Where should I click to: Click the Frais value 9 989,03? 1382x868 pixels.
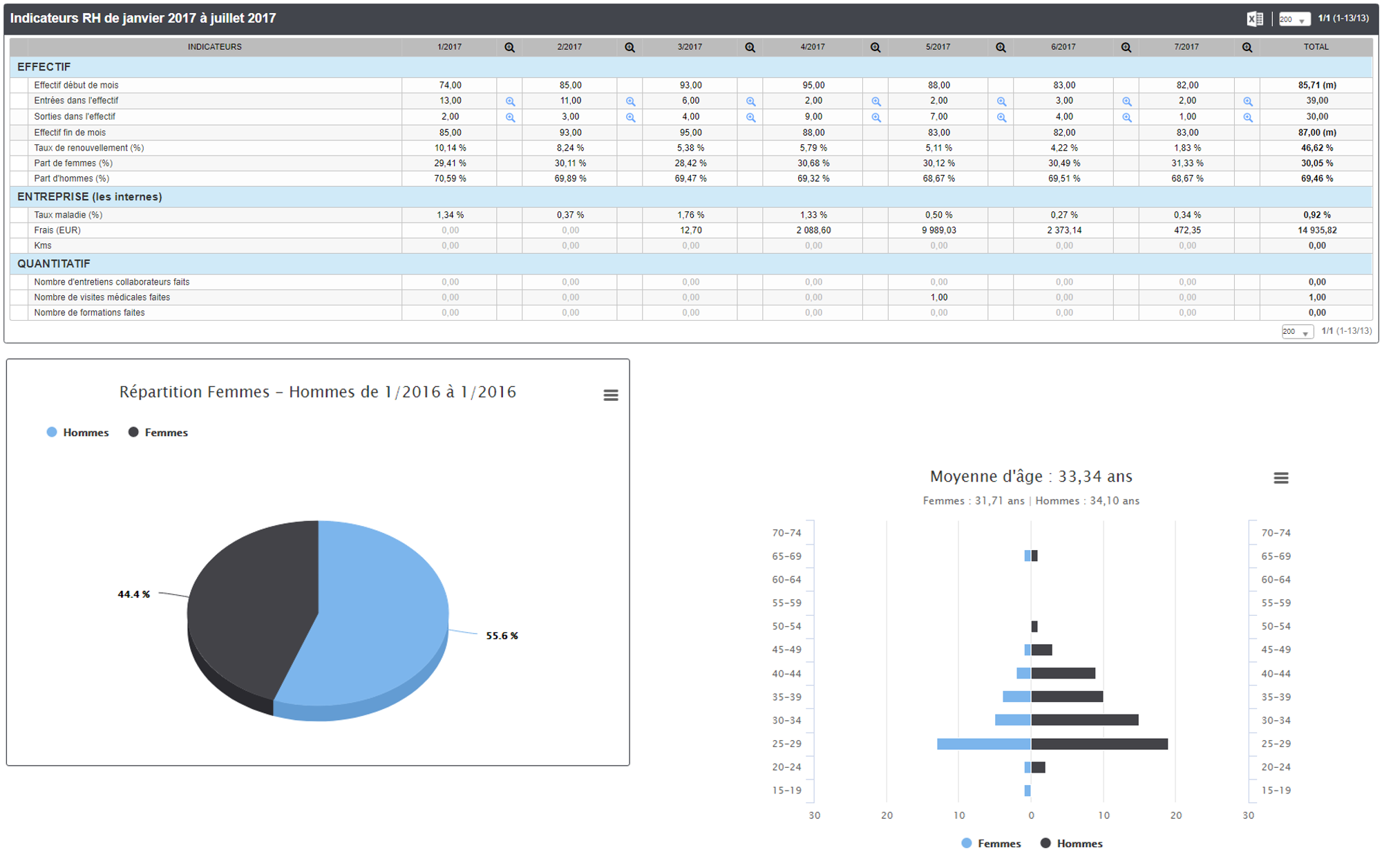pyautogui.click(x=938, y=230)
